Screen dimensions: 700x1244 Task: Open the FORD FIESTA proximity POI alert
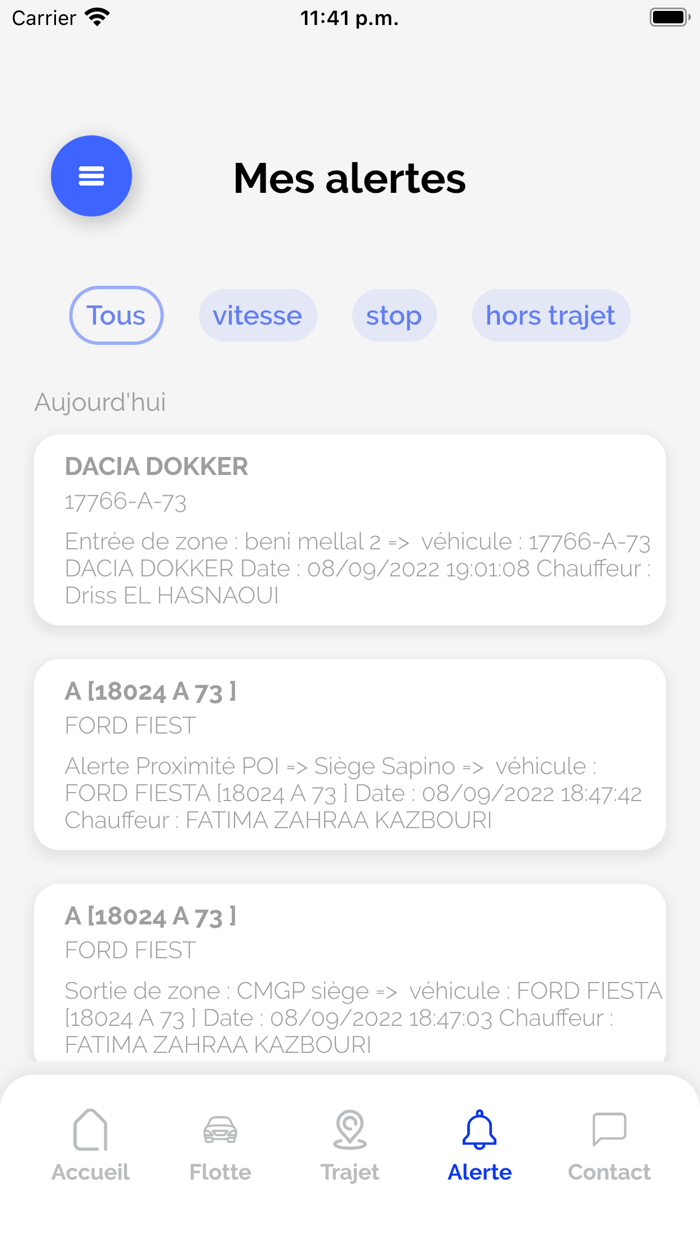tap(349, 754)
